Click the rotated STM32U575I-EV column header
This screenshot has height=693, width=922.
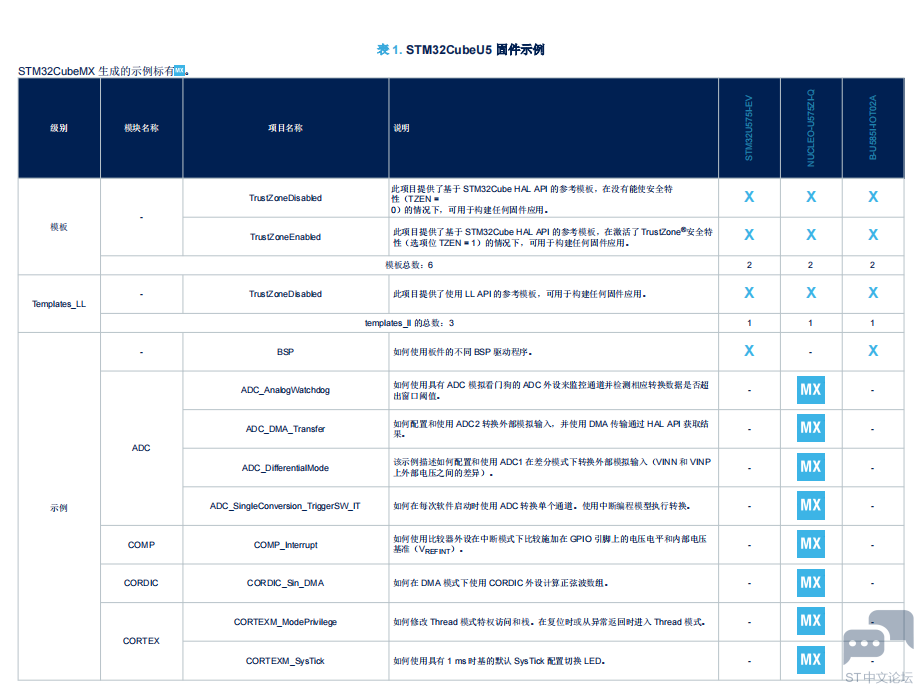[749, 128]
